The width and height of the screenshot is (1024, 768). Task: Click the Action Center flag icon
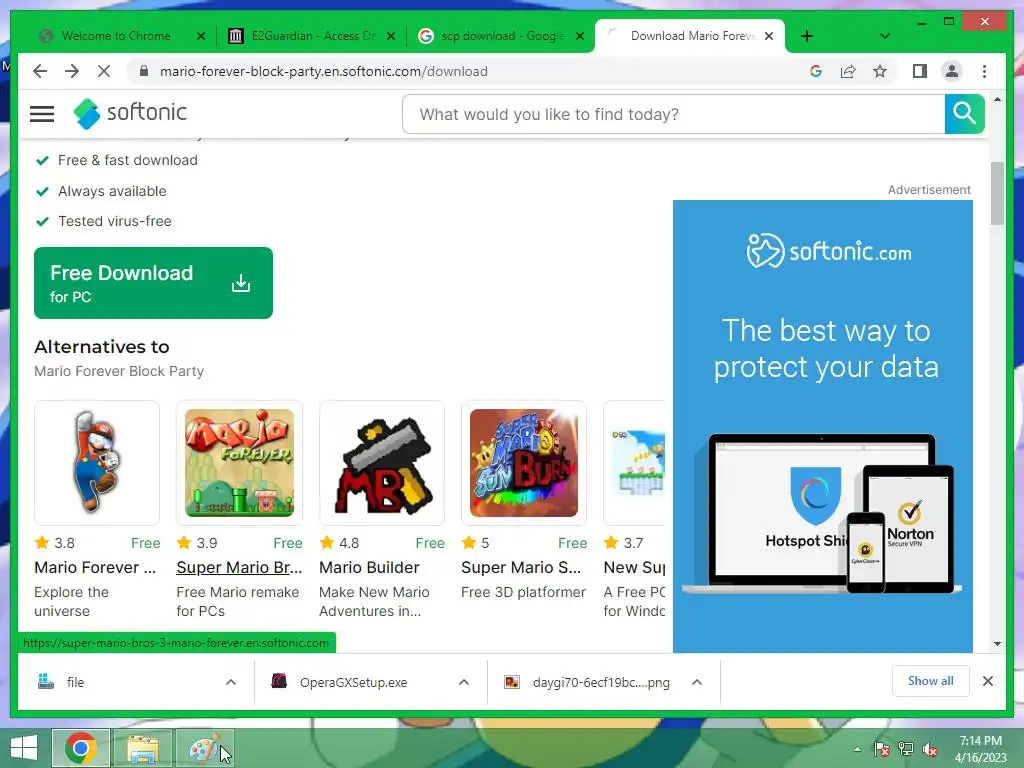click(881, 749)
